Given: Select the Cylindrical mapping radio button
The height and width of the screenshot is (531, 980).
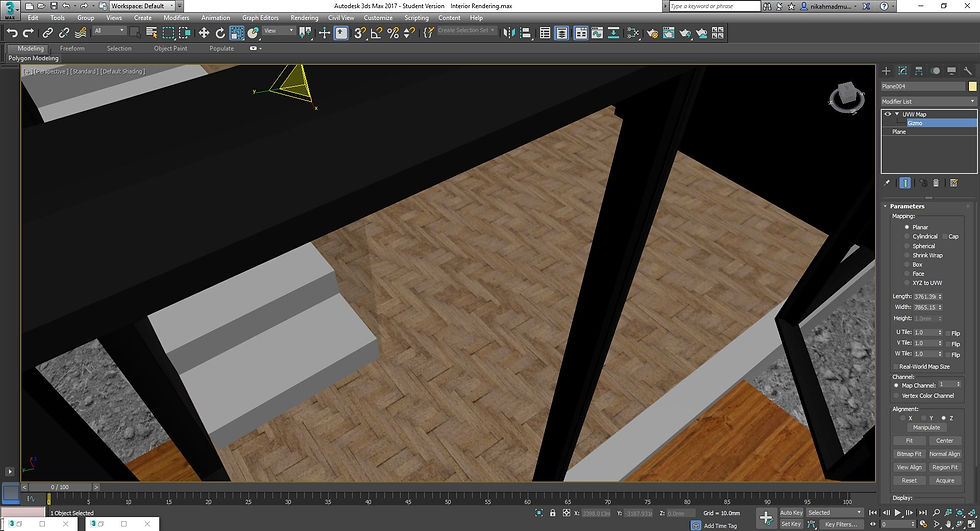Looking at the screenshot, I should tap(907, 237).
